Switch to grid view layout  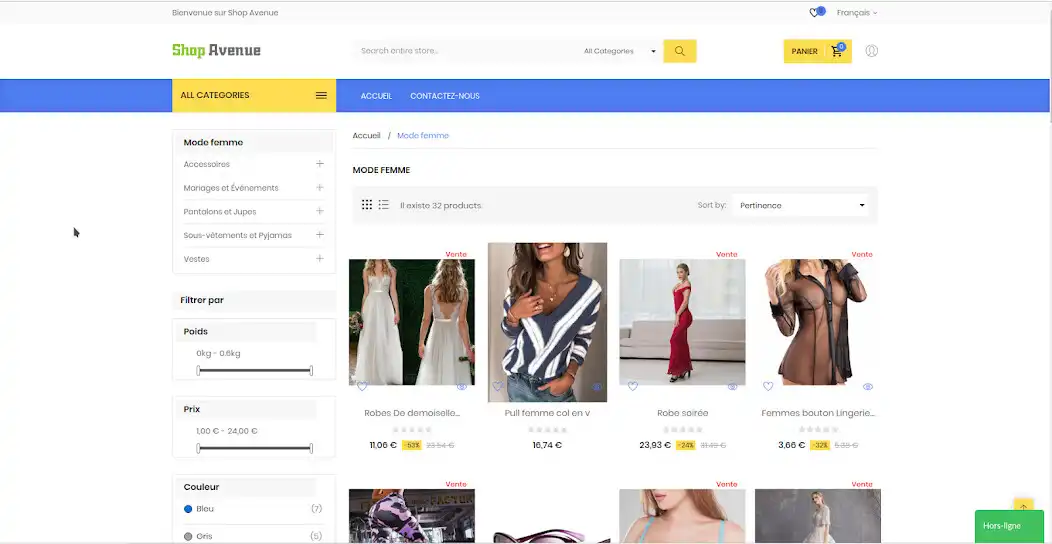click(367, 205)
